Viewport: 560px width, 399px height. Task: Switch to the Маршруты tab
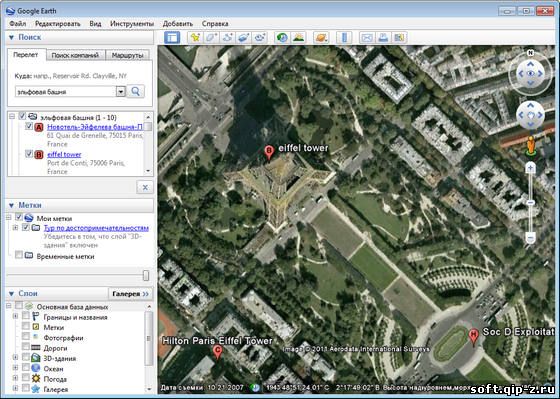[x=128, y=55]
